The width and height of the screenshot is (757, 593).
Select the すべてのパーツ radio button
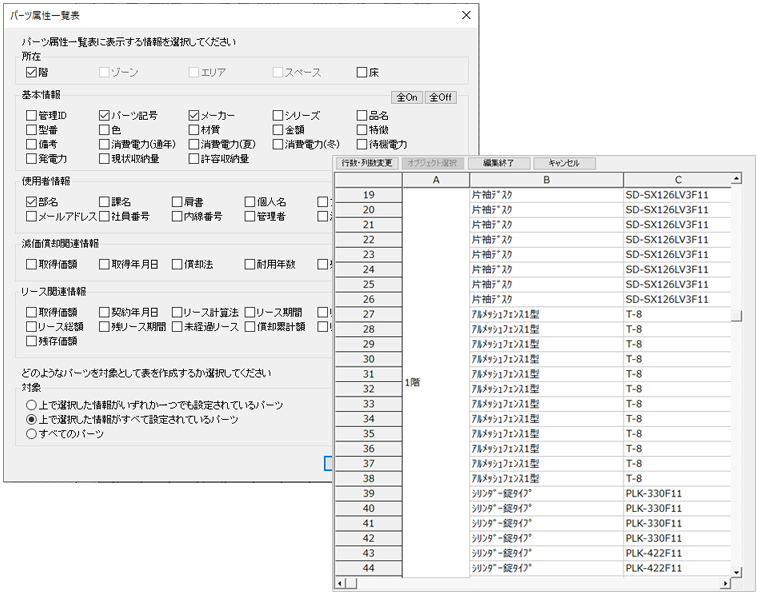[x=32, y=434]
